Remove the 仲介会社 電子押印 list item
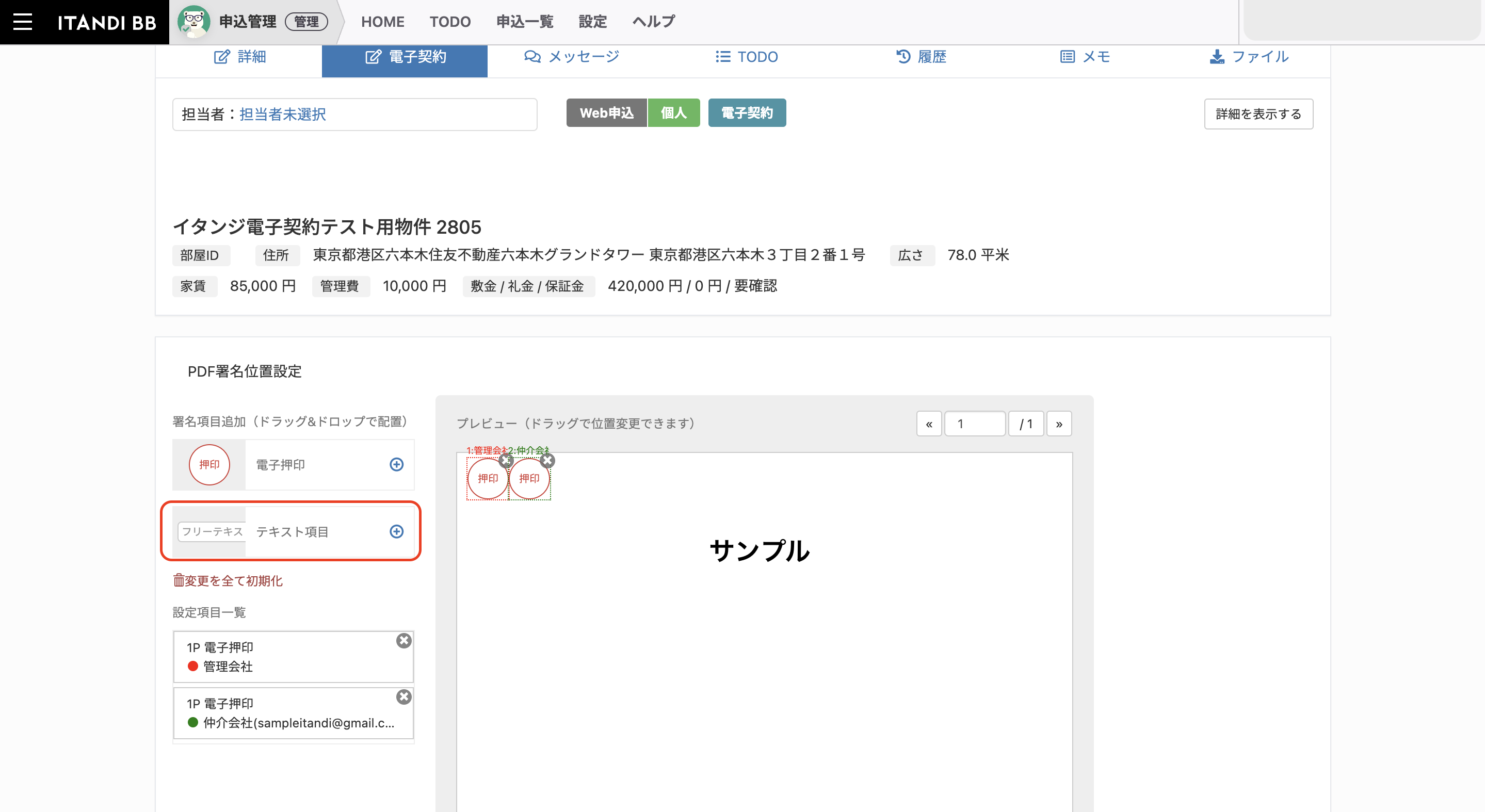1485x812 pixels. (x=403, y=697)
